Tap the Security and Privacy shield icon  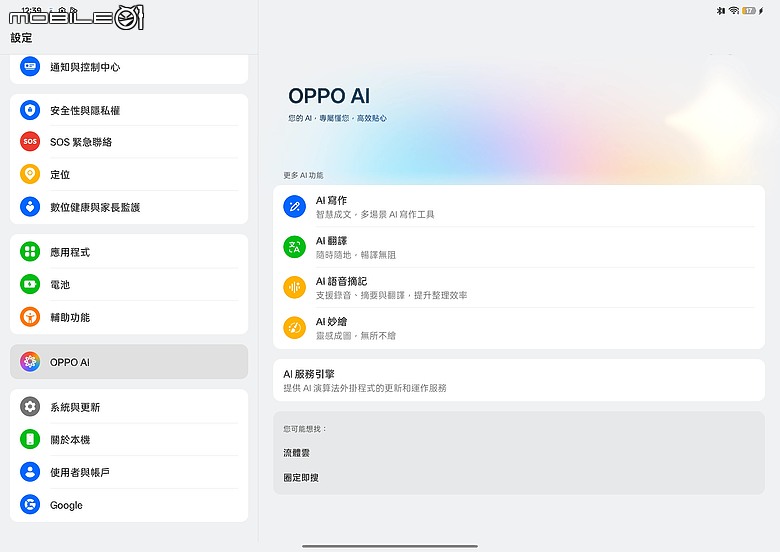click(x=30, y=110)
